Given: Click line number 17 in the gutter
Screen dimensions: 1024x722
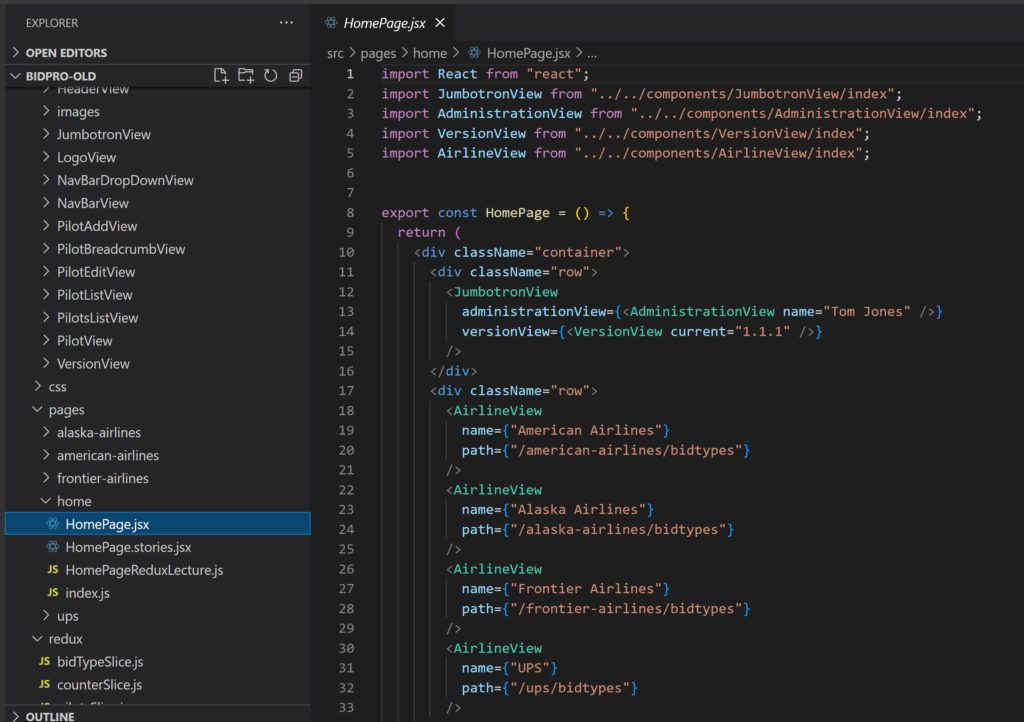Looking at the screenshot, I should click(346, 391).
